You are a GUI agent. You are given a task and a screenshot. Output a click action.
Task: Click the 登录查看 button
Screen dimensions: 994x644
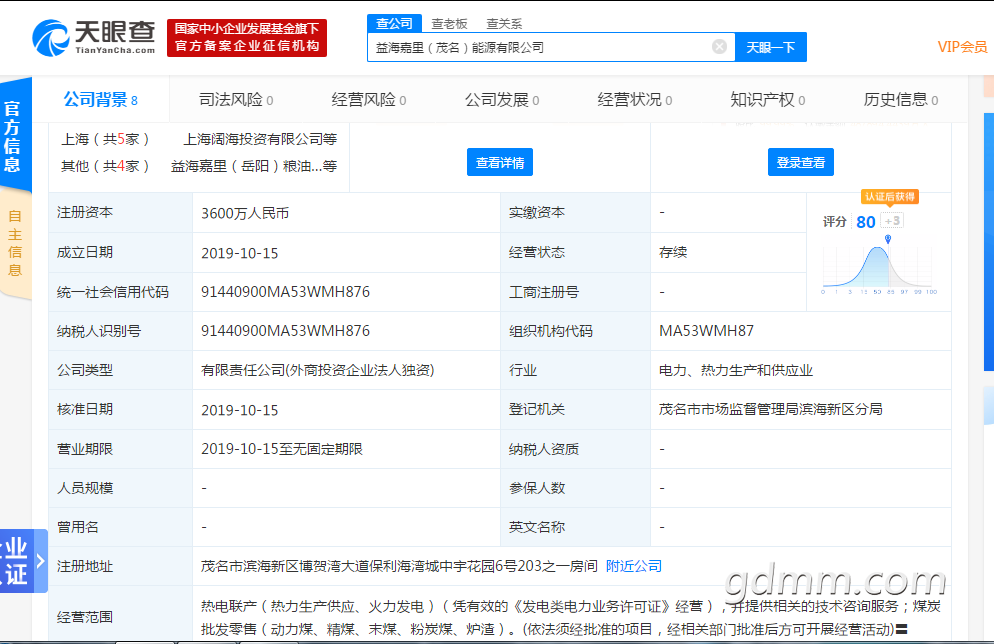[801, 162]
